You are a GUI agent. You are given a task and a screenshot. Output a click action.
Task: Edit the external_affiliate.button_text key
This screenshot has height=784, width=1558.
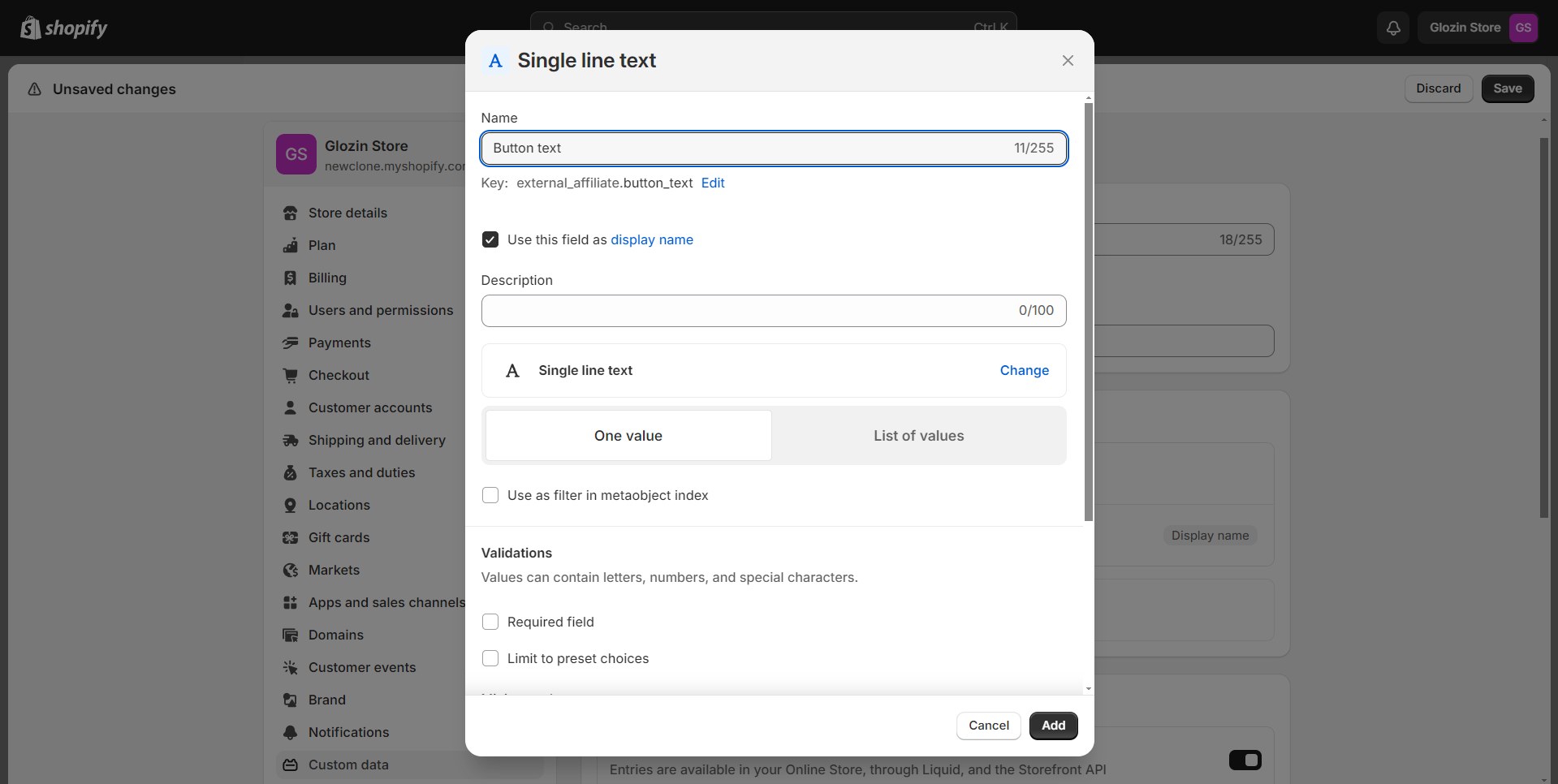click(x=713, y=183)
